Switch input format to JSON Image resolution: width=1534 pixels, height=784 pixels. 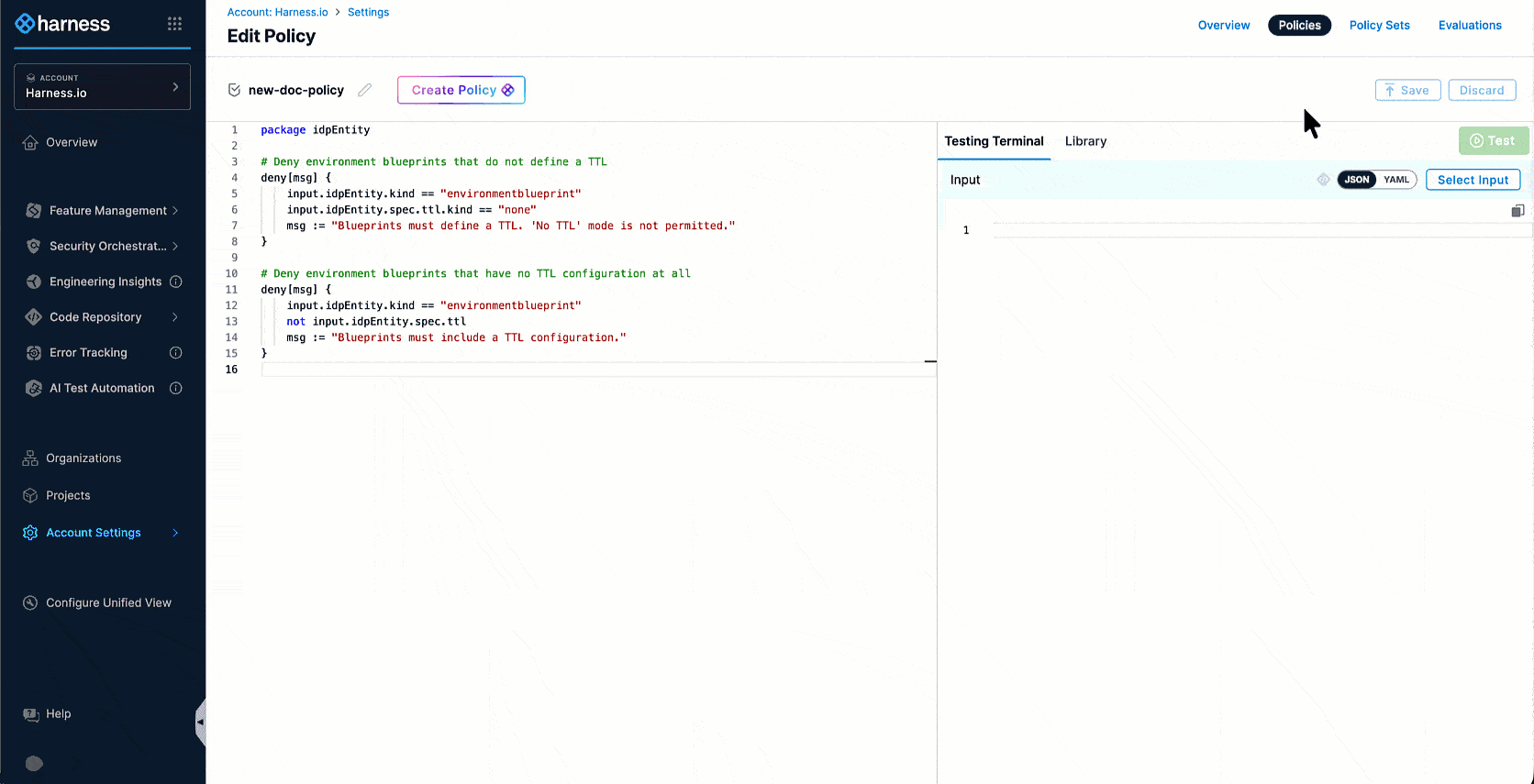pos(1357,180)
